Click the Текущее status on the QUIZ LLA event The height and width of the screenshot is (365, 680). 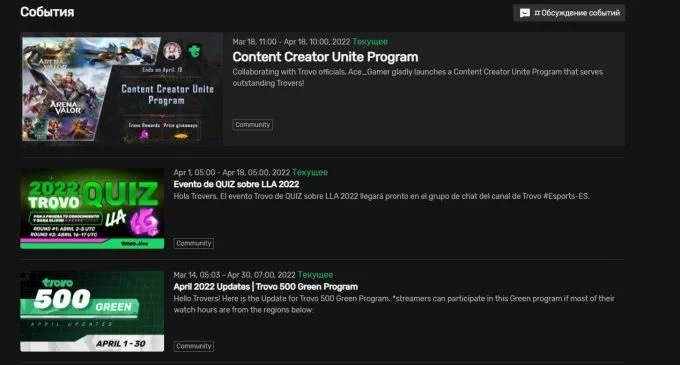pos(310,173)
